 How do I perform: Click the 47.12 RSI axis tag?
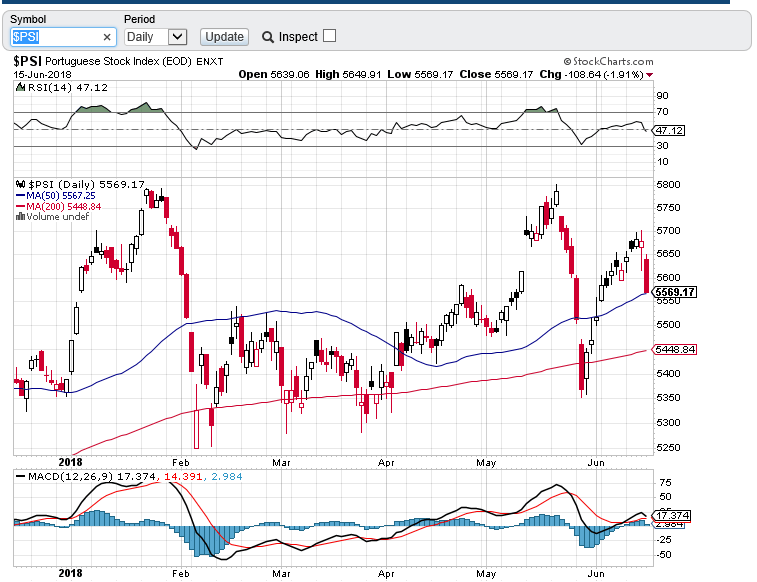(x=669, y=130)
